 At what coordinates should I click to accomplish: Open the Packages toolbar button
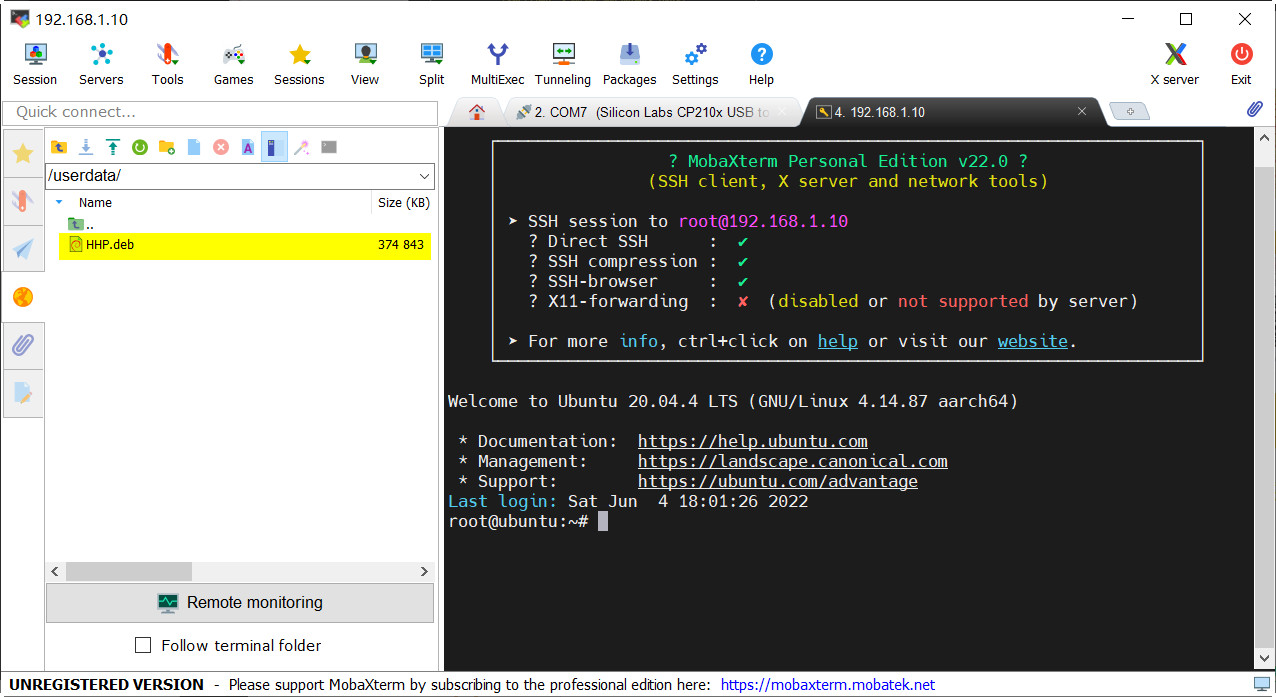pos(629,65)
